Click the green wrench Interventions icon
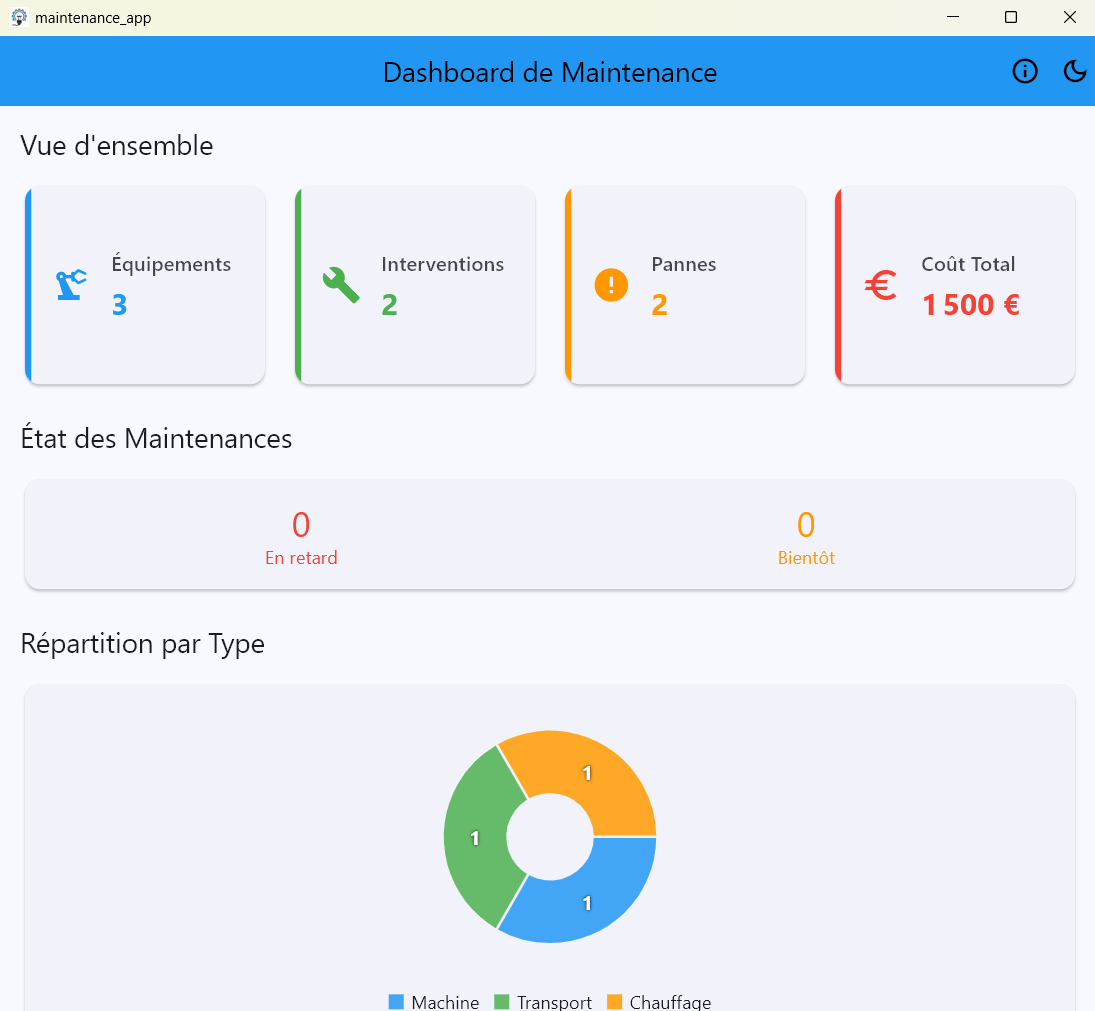Viewport: 1095px width, 1011px height. (x=341, y=285)
